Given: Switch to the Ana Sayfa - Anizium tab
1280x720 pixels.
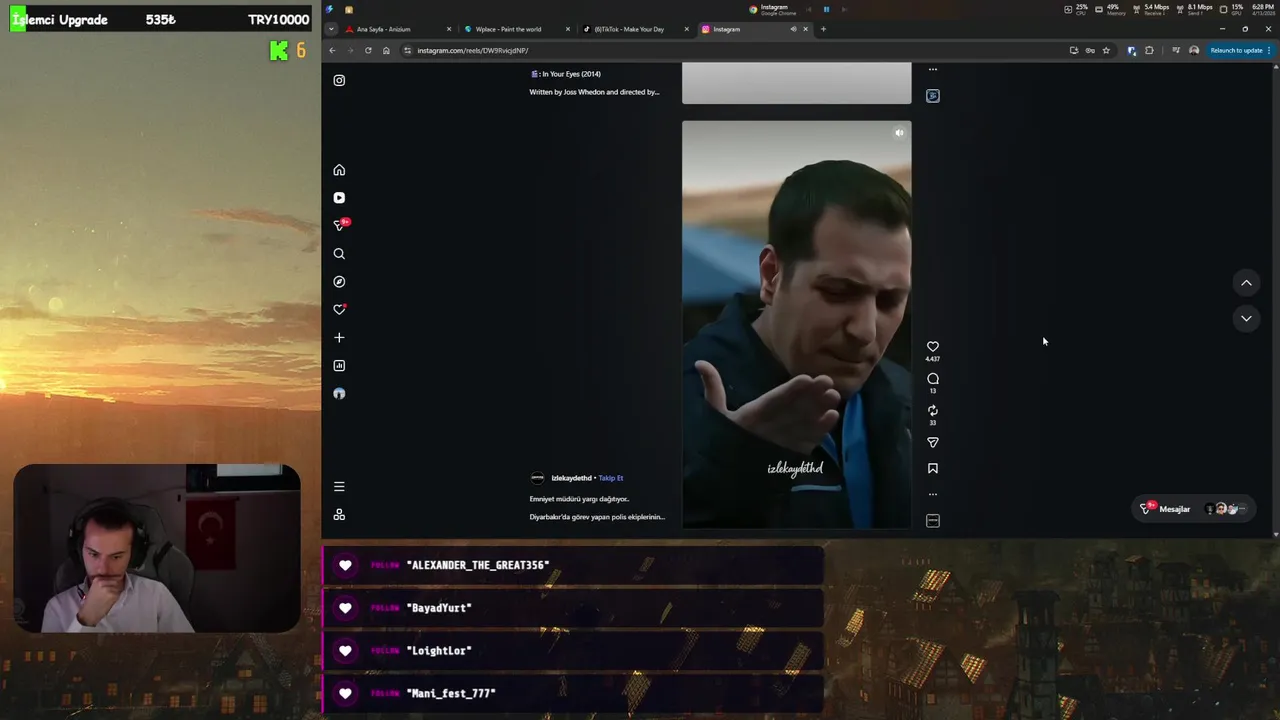Looking at the screenshot, I should 397,29.
